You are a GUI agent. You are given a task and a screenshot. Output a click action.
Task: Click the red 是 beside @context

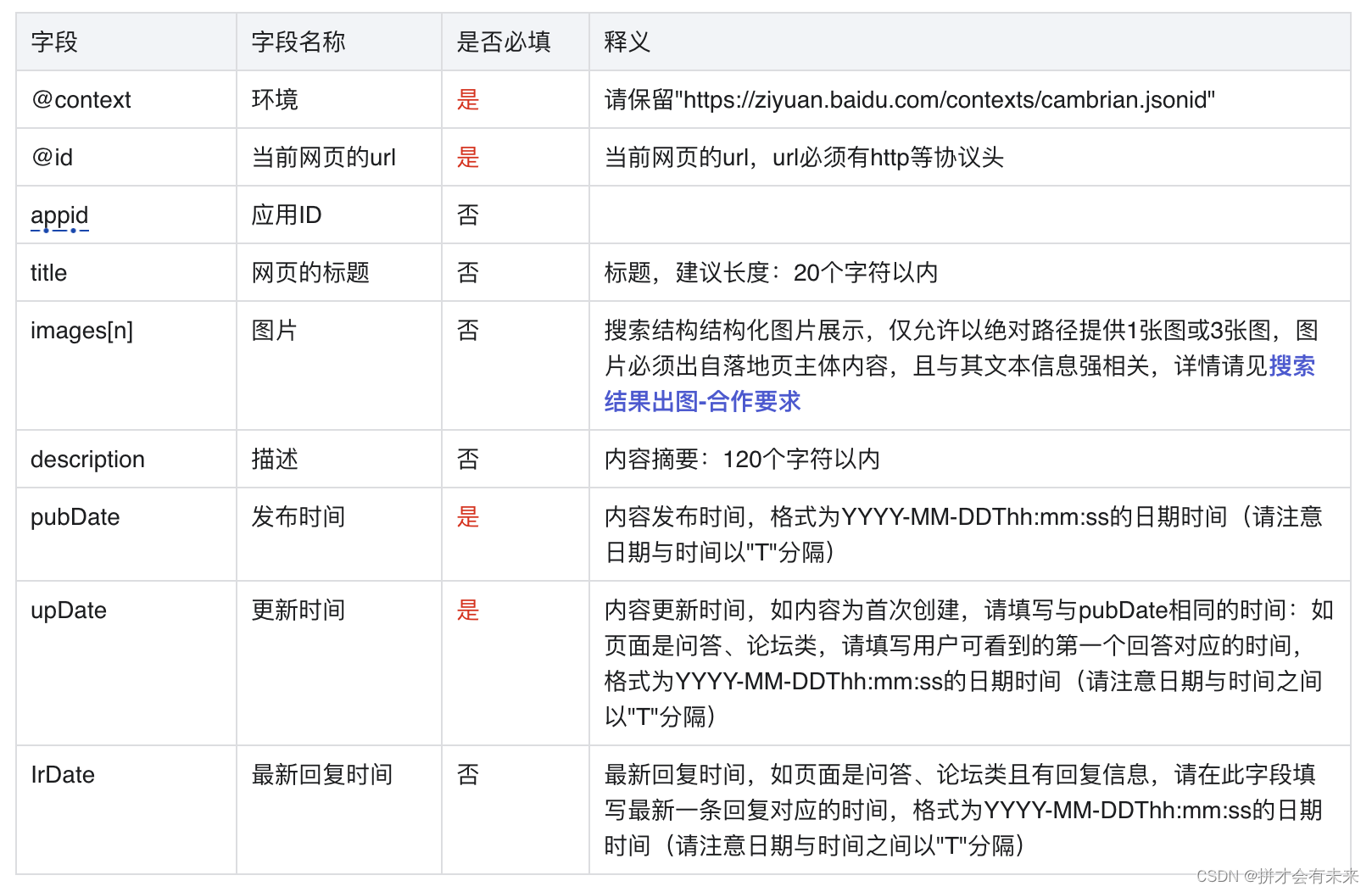(x=468, y=99)
